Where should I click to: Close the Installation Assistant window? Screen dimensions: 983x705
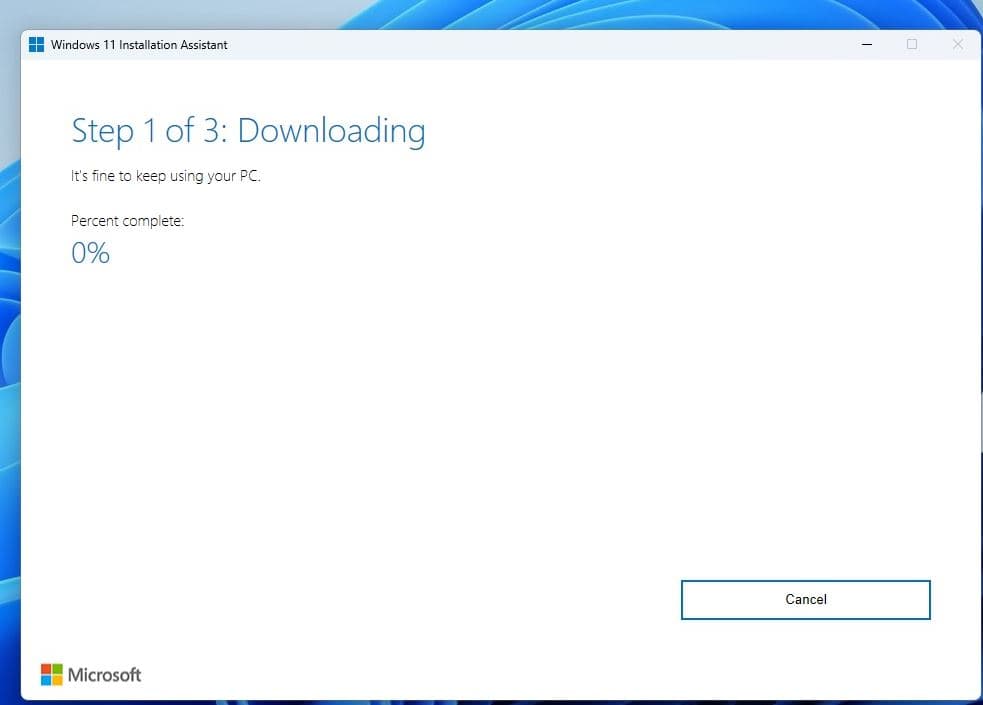click(957, 44)
